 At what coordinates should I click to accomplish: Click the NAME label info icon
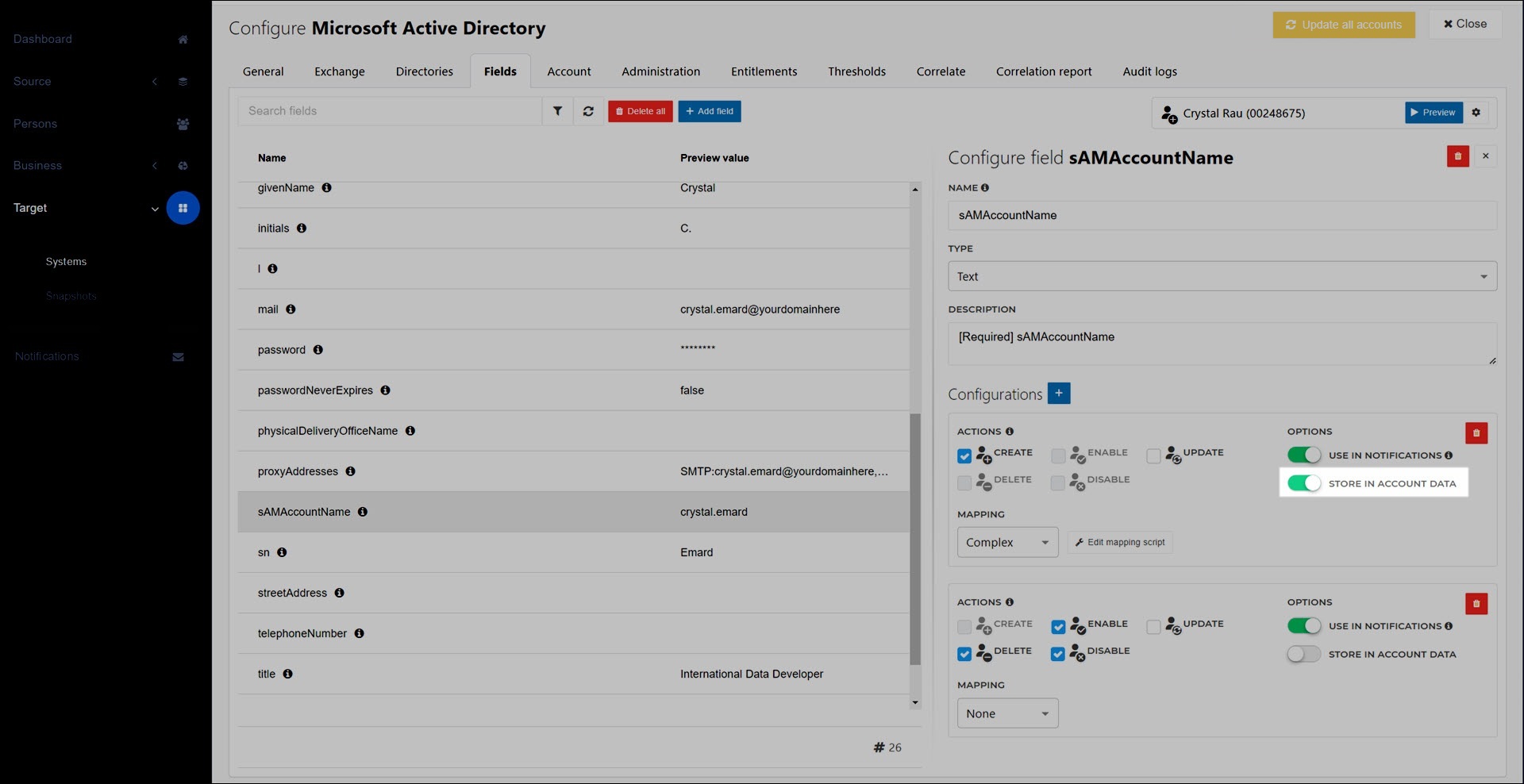tap(984, 188)
